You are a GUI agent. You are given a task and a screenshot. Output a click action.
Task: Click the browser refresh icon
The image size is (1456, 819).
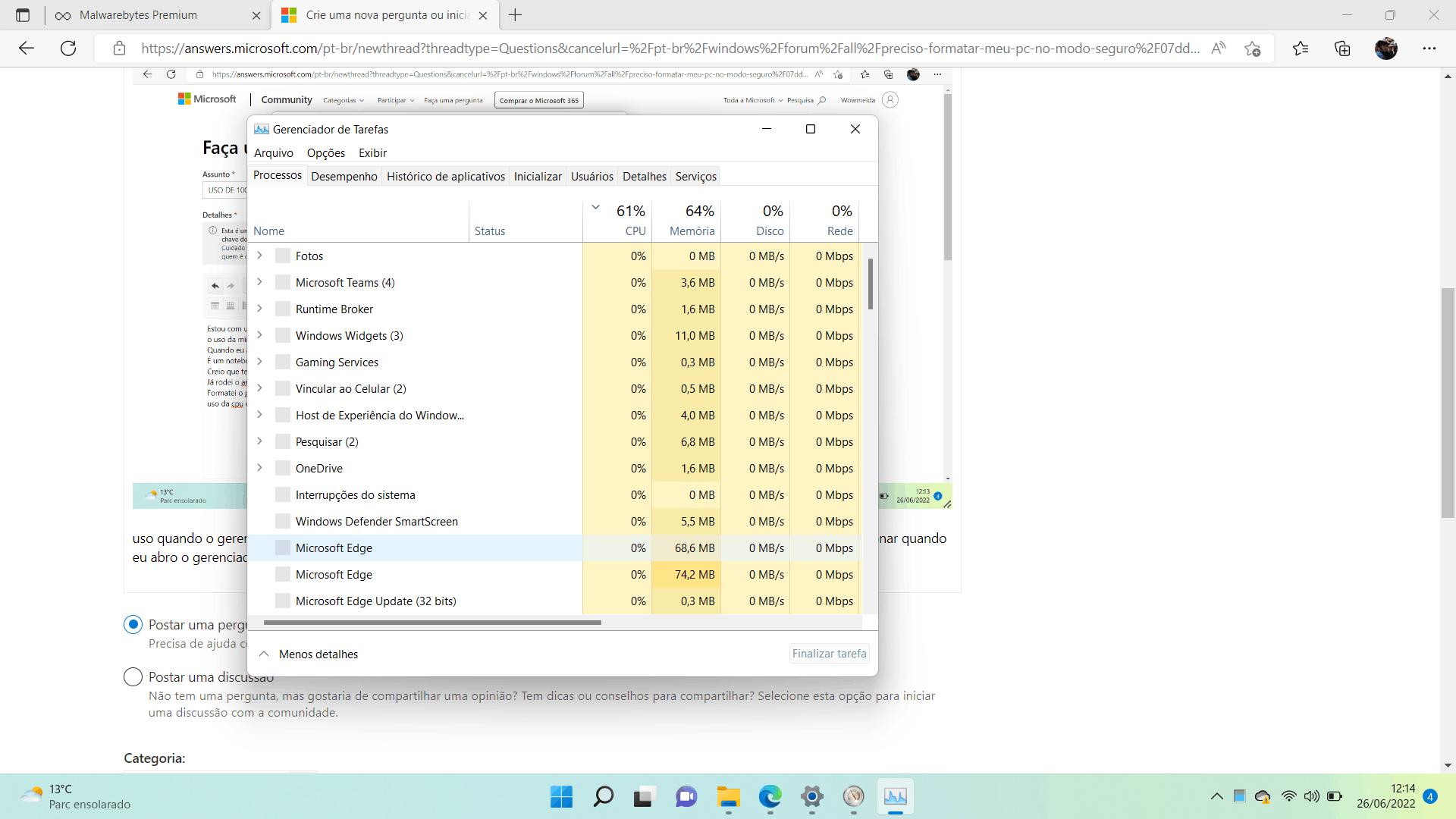(x=68, y=49)
